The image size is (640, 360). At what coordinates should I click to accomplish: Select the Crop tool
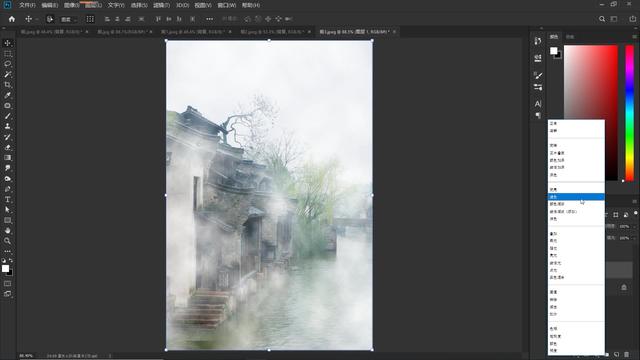(7, 85)
